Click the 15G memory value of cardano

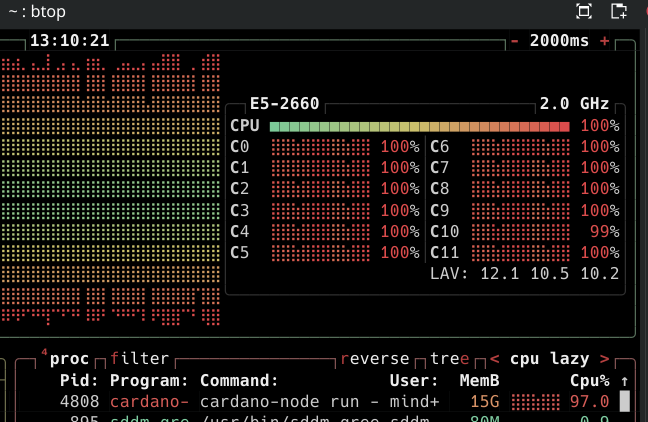pos(485,401)
